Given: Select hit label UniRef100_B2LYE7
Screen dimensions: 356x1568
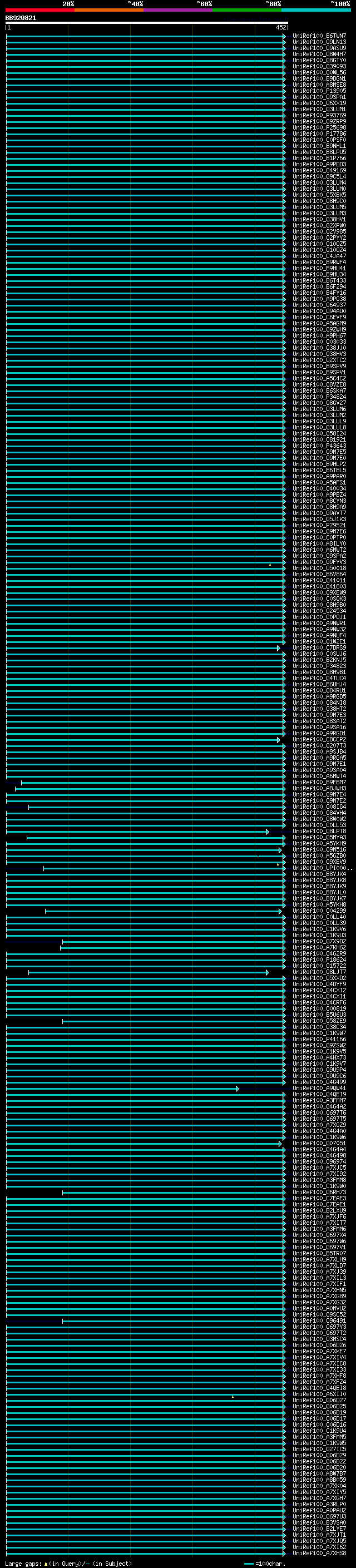Looking at the screenshot, I should pyautogui.click(x=319, y=1529).
